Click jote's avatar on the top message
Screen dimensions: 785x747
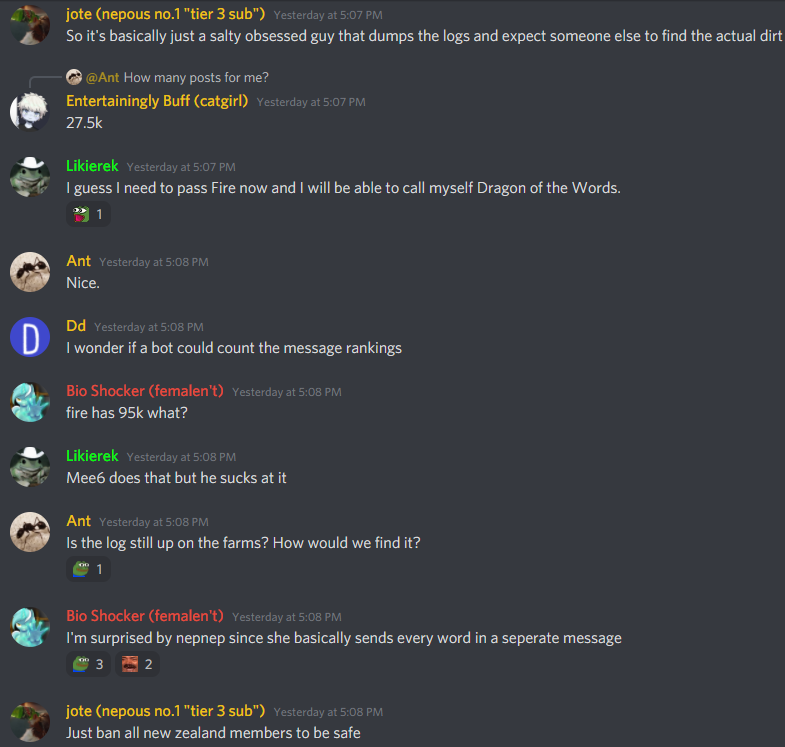(x=30, y=25)
